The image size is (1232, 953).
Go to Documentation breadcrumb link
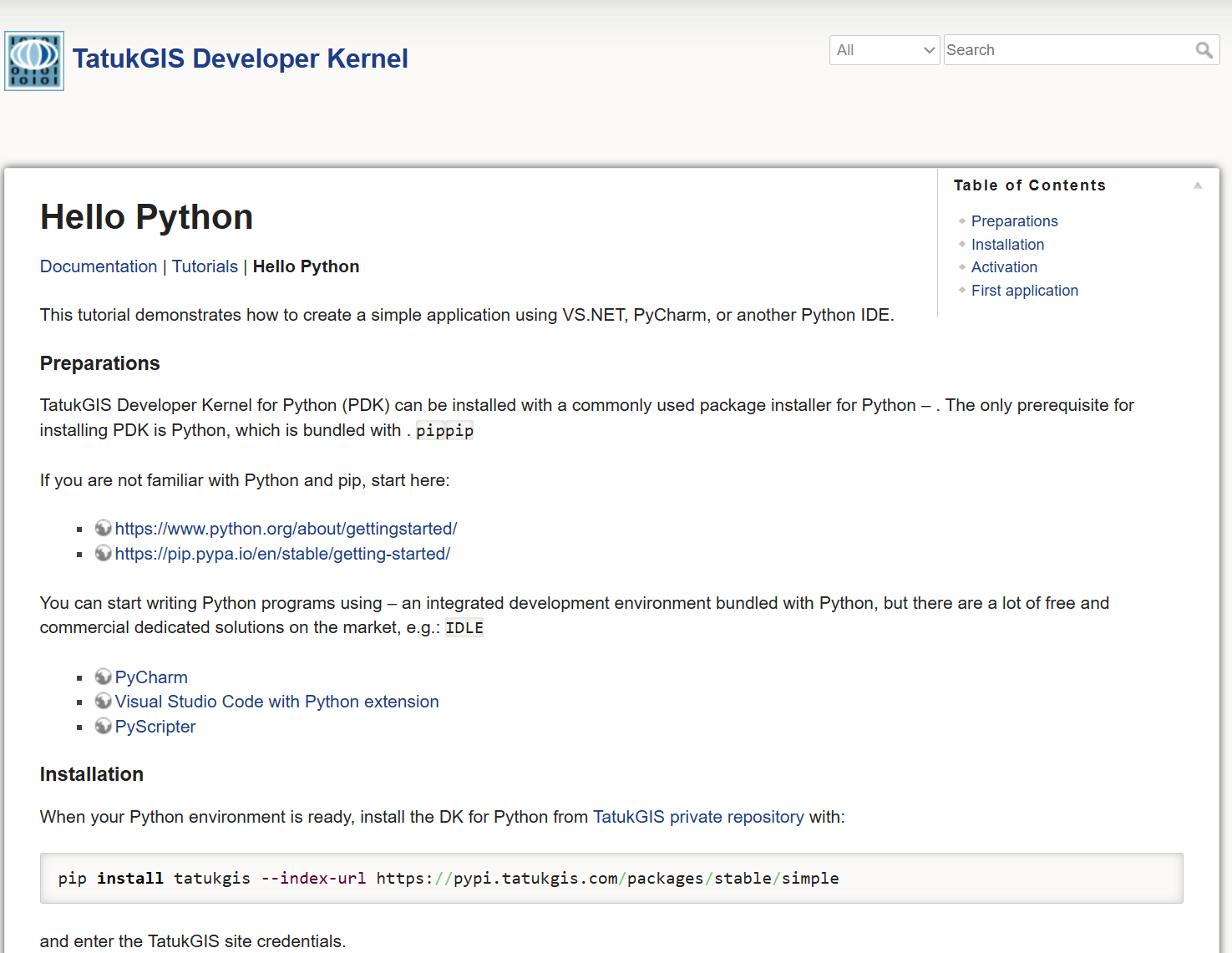99,266
